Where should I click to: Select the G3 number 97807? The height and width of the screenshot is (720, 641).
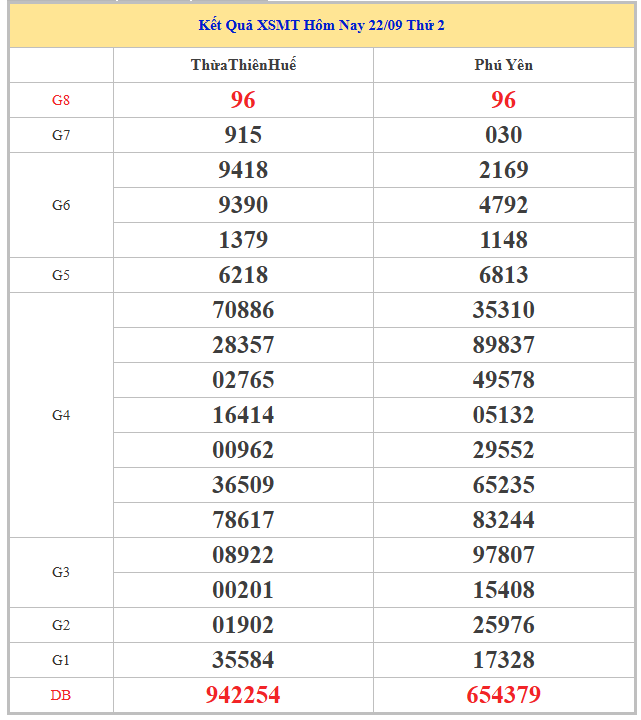pyautogui.click(x=503, y=555)
